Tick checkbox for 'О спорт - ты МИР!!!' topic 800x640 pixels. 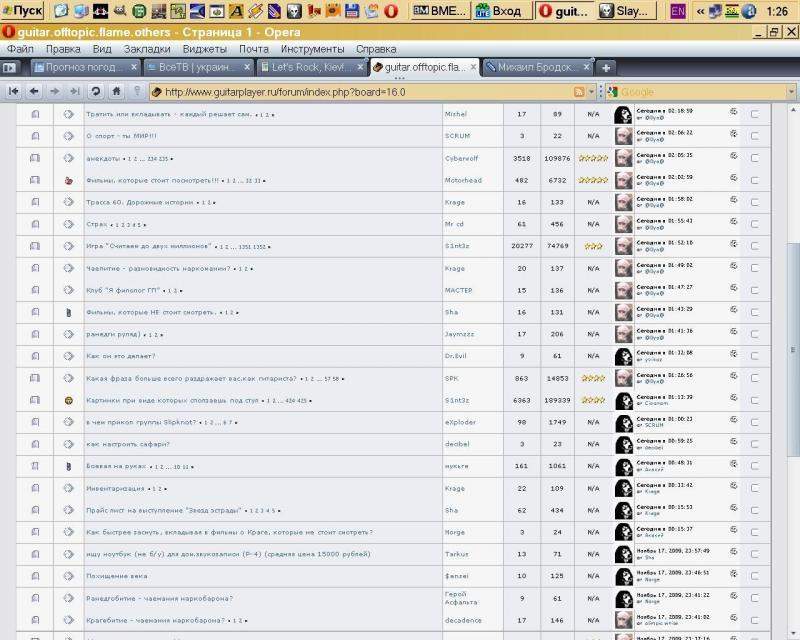click(754, 136)
